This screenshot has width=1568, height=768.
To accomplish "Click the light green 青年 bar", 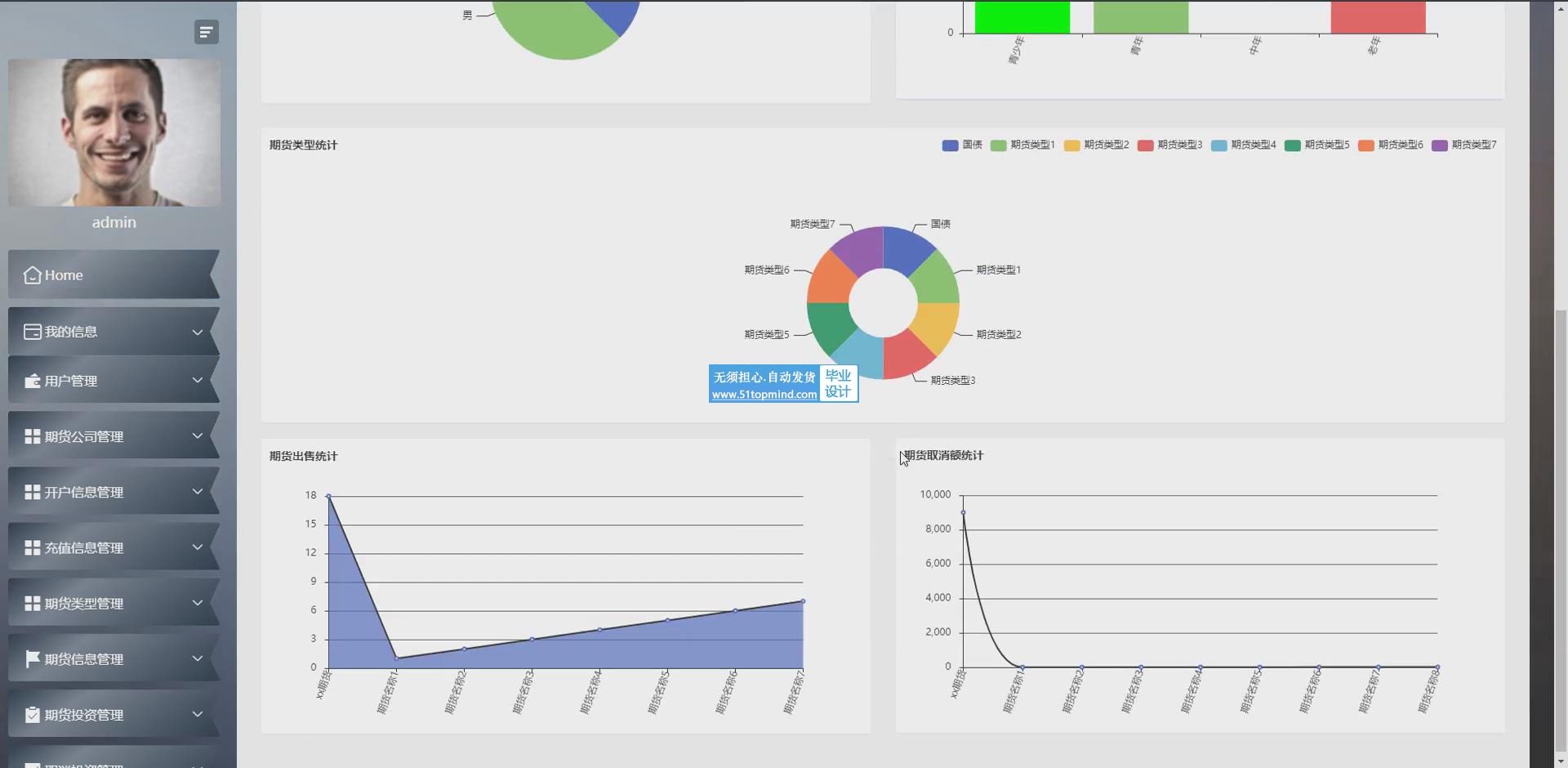I will pos(1141,17).
